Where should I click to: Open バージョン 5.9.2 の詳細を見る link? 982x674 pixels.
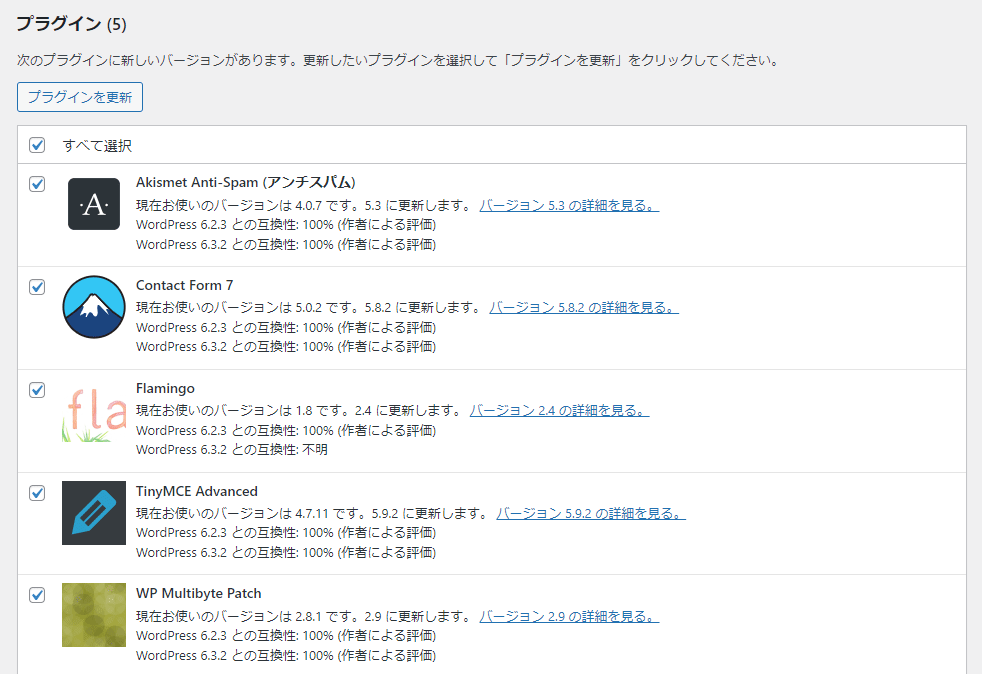(x=591, y=514)
